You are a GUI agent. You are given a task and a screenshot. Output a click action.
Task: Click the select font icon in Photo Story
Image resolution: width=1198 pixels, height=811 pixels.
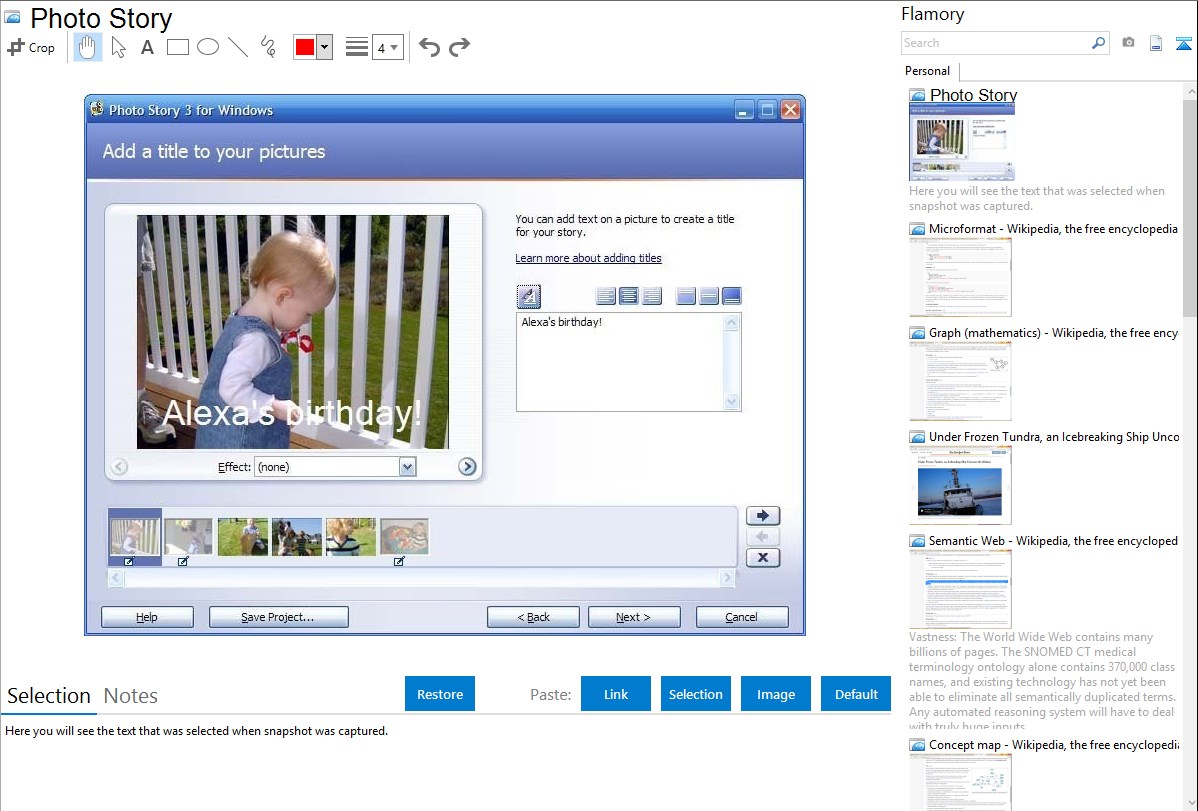click(529, 296)
